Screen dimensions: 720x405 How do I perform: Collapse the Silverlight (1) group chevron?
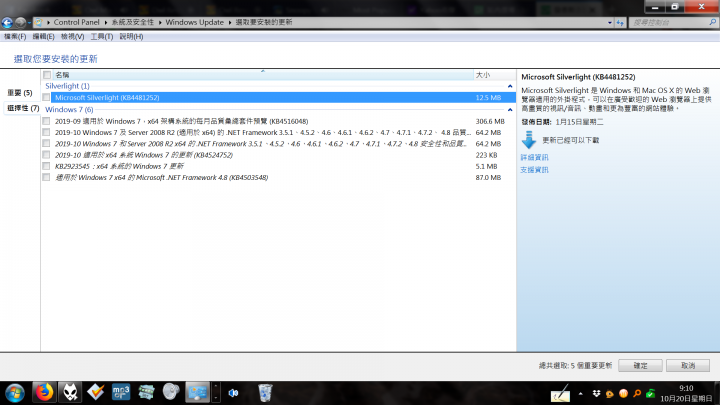[x=510, y=86]
